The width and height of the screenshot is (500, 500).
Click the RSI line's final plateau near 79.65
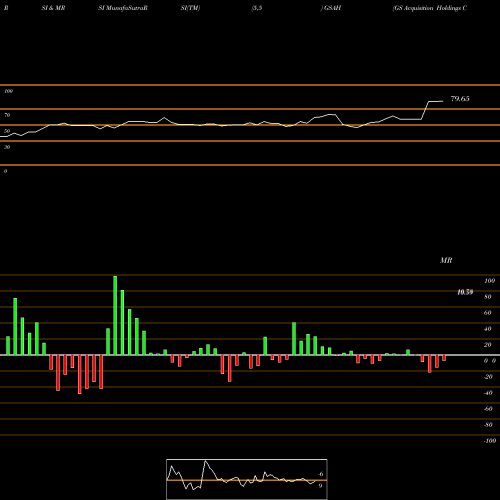click(436, 101)
